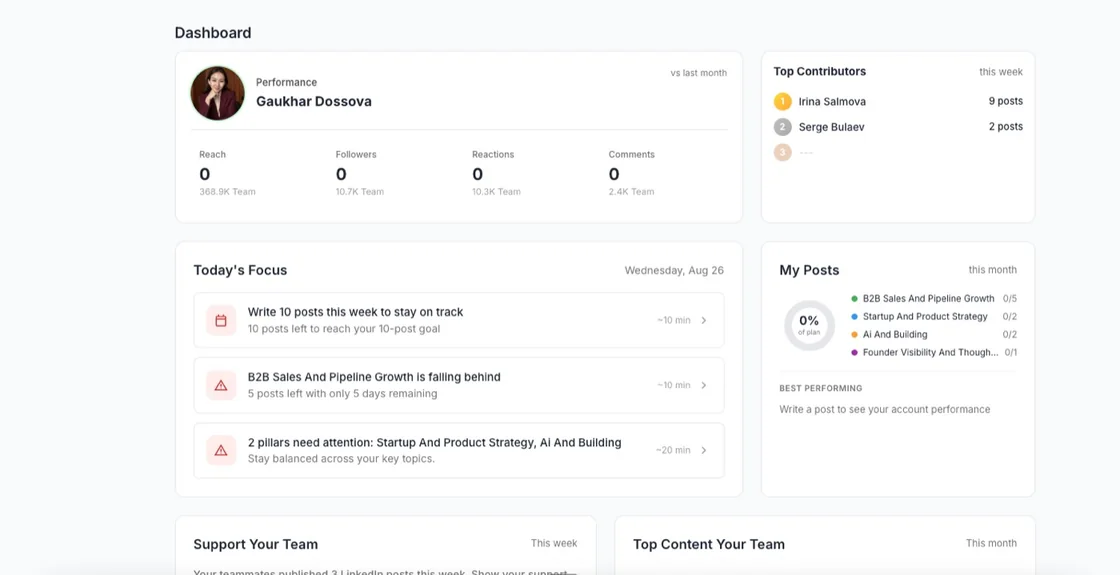Click Write a post to see your account performance

pyautogui.click(x=884, y=409)
